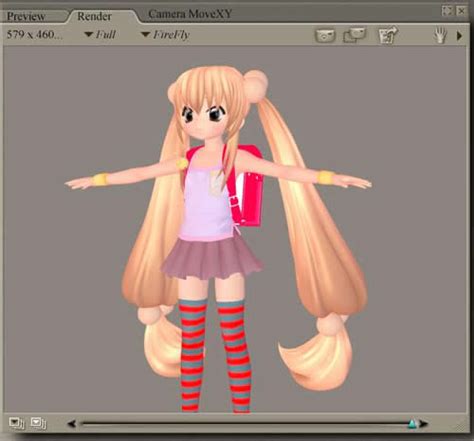Maximize the render panel window

447,11
